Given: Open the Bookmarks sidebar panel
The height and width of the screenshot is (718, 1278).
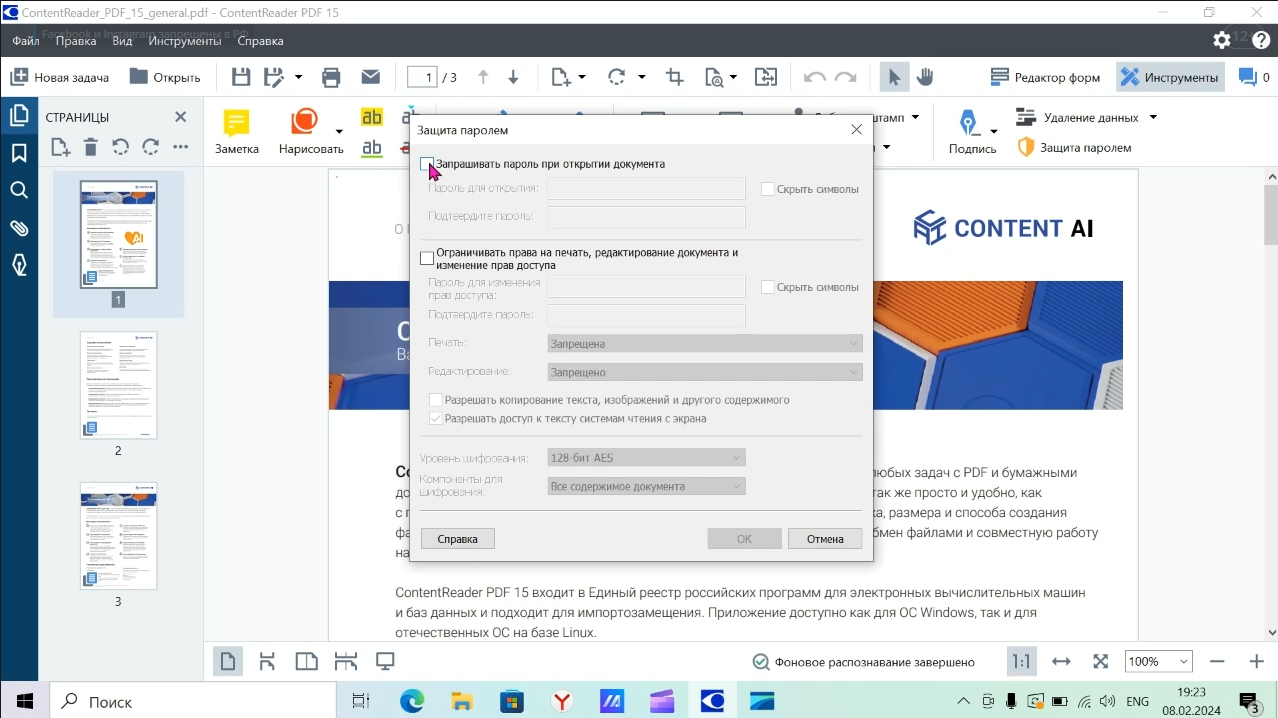Looking at the screenshot, I should pyautogui.click(x=19, y=152).
